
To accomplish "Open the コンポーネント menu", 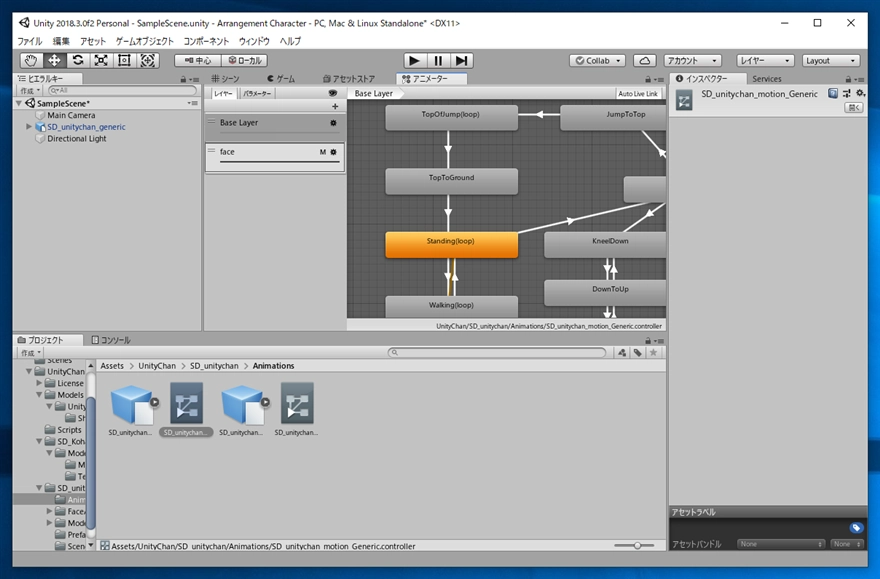I will click(x=206, y=41).
